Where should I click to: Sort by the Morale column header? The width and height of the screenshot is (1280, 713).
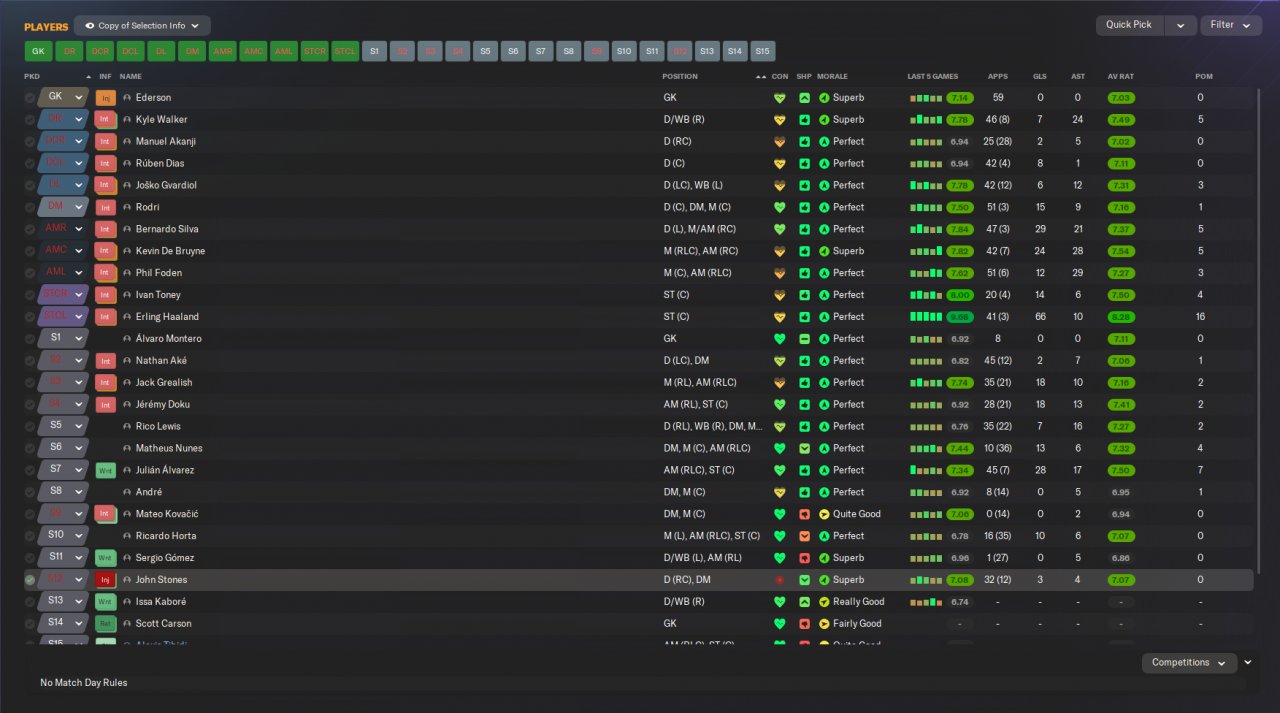[832, 77]
